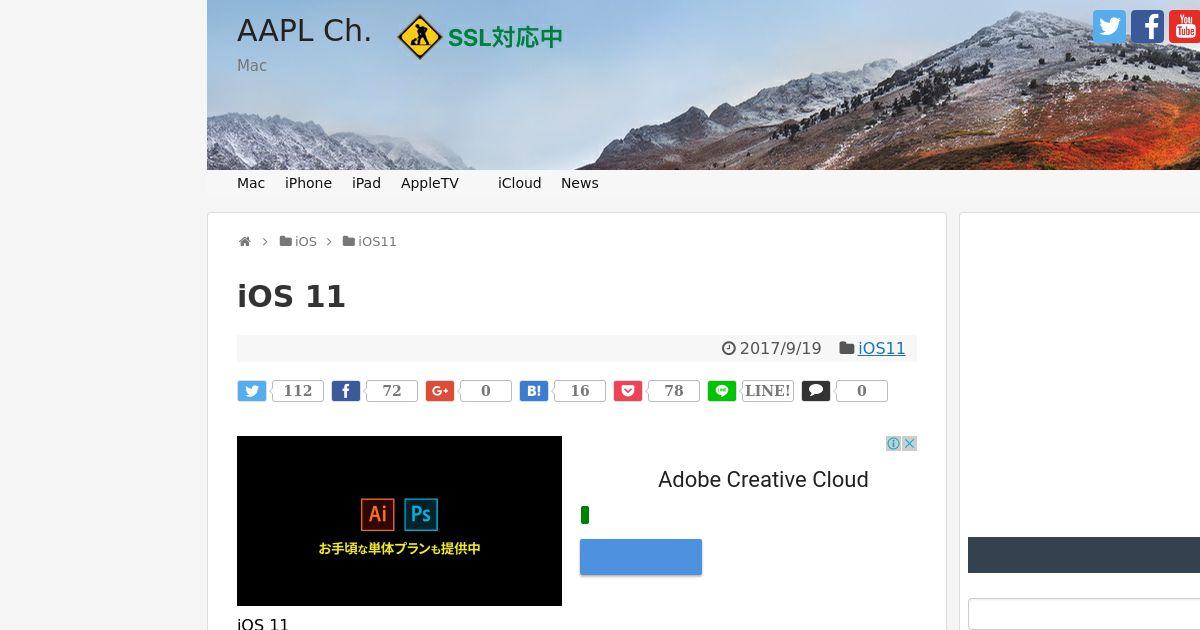1200x630 pixels.
Task: Click the Adobe Creative Cloud ad headline
Action: (x=763, y=480)
